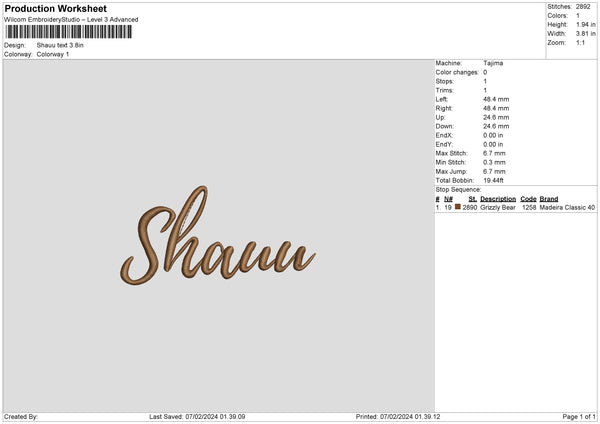Click the stitch count 2890 in stop row

[x=470, y=207]
